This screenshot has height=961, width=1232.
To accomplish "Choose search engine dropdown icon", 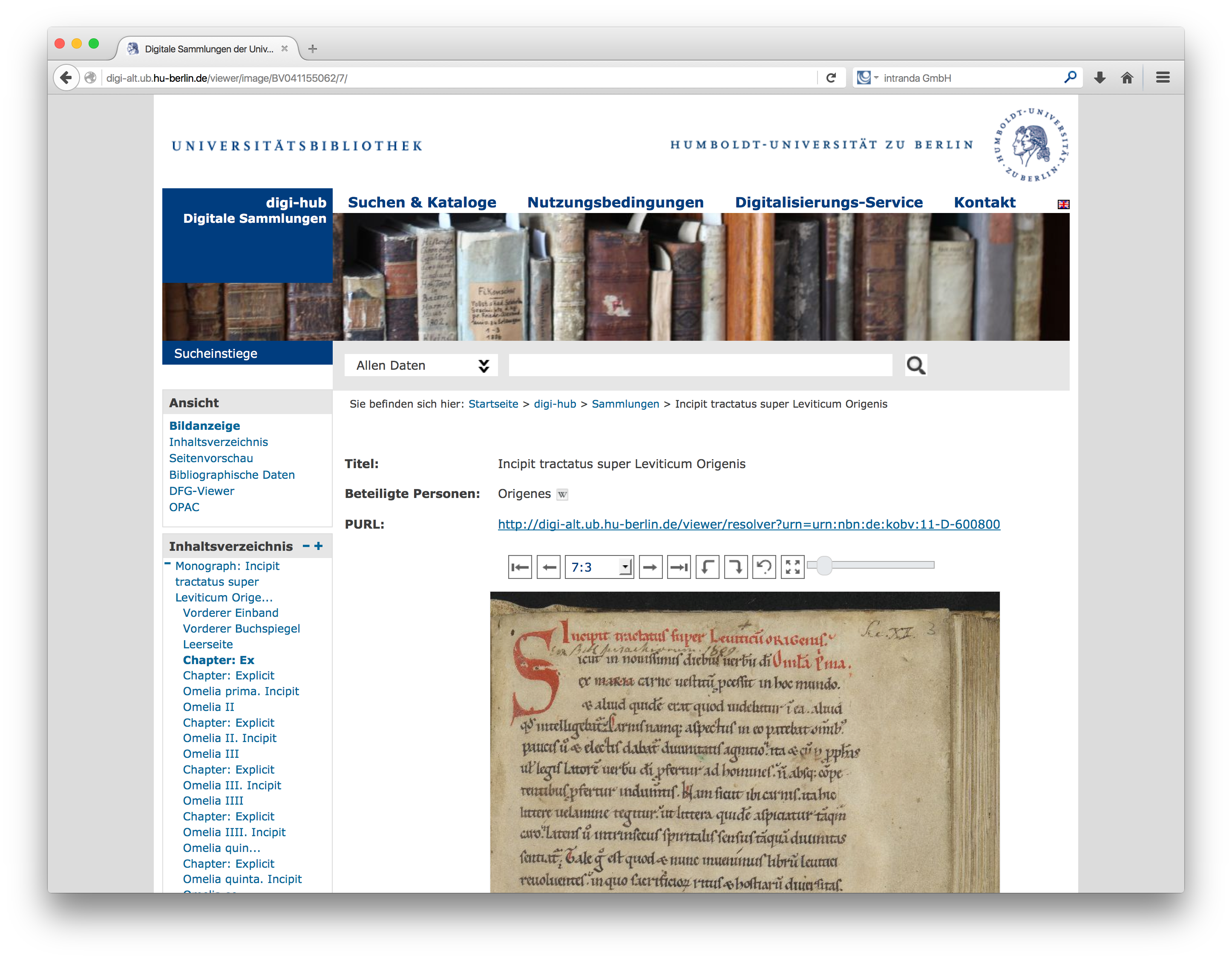I will click(x=867, y=78).
